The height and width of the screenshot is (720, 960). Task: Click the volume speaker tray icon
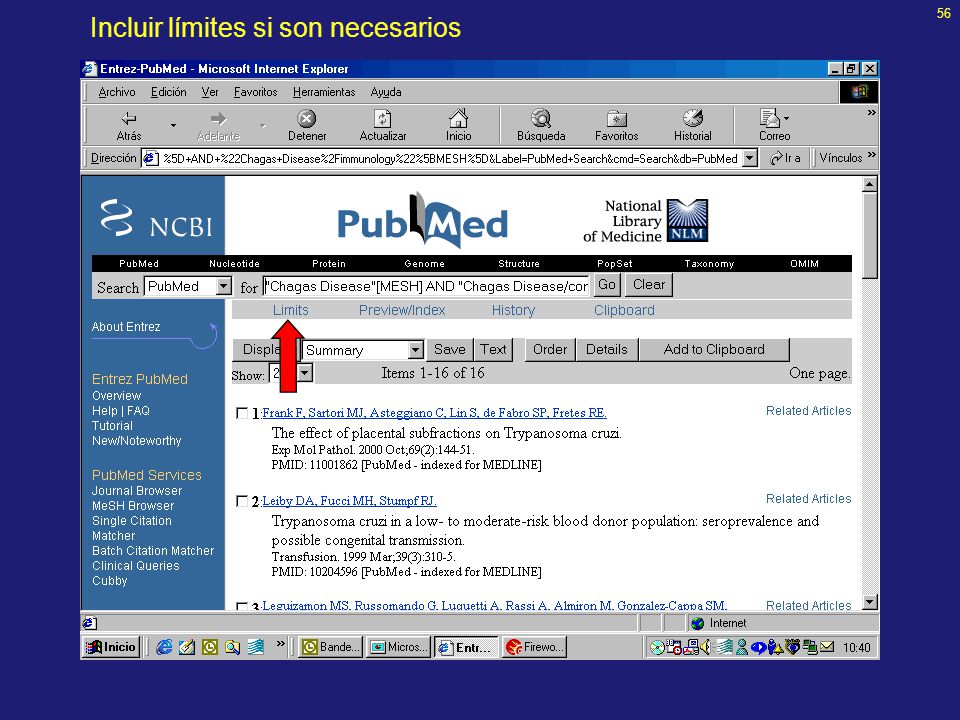(705, 647)
